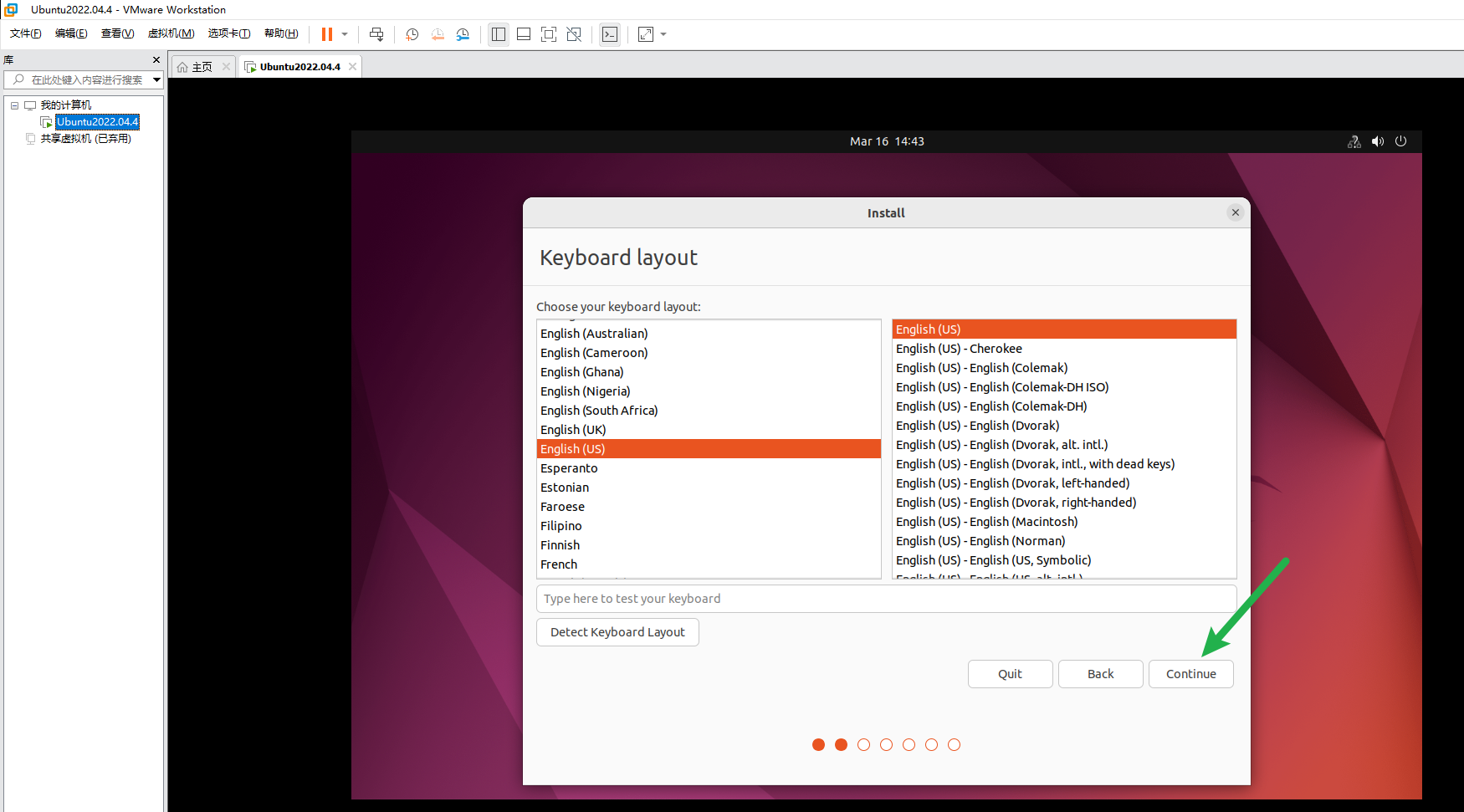This screenshot has width=1464, height=812.
Task: Select English (Cameroon) layout
Action: 709,353
